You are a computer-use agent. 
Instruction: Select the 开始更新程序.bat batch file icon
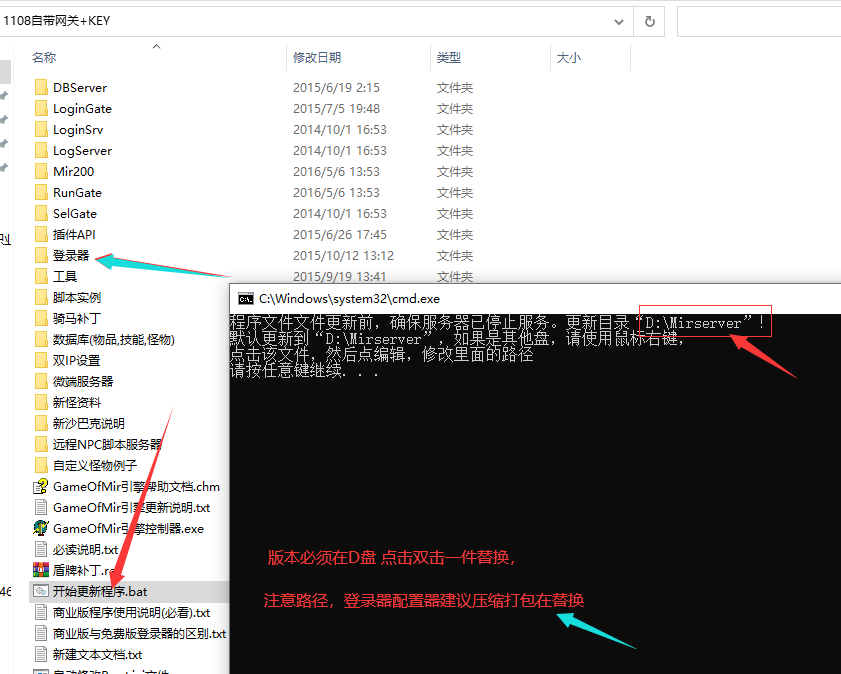point(41,591)
